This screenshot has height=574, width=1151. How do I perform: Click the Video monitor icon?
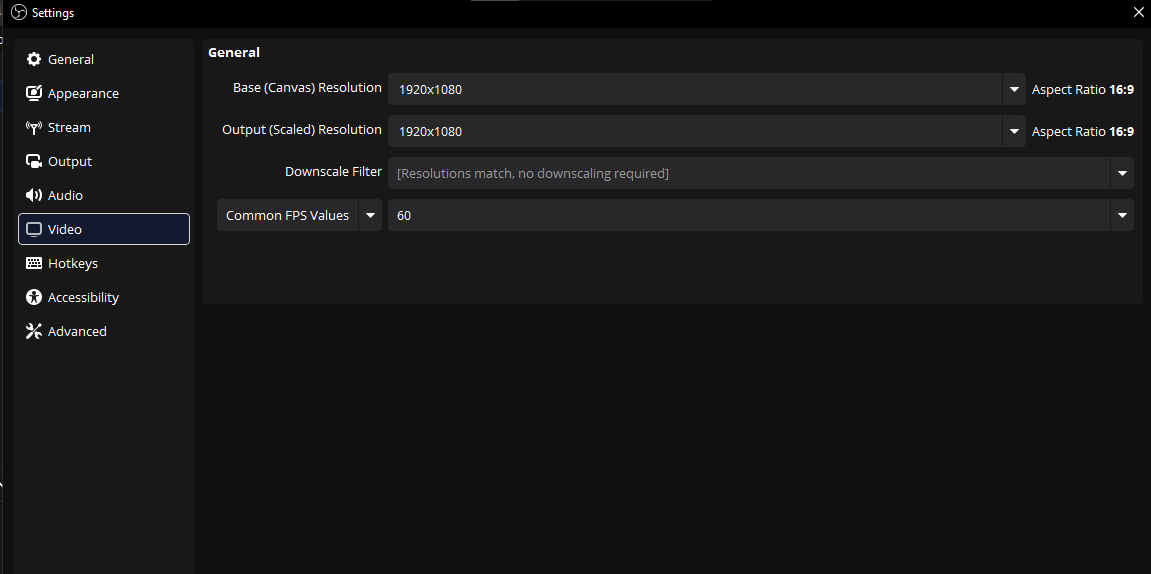click(x=34, y=229)
